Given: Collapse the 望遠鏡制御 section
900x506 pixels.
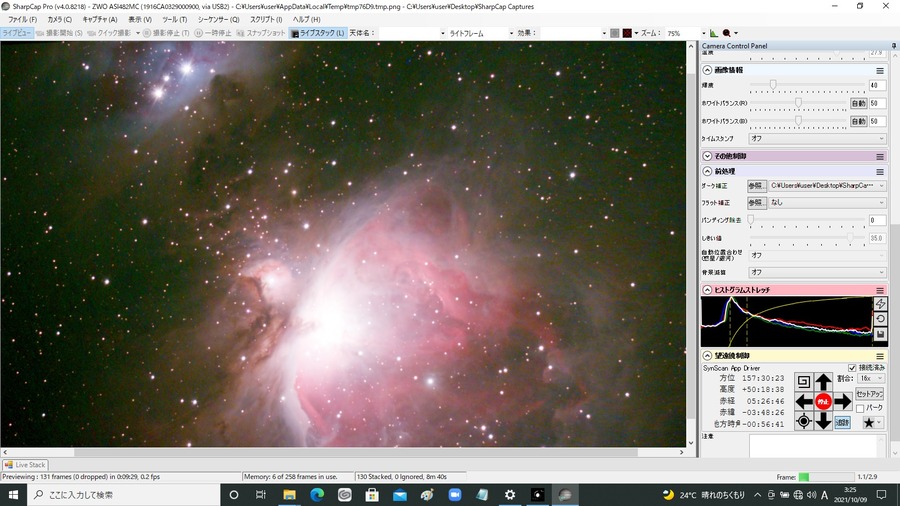Looking at the screenshot, I should coord(707,356).
